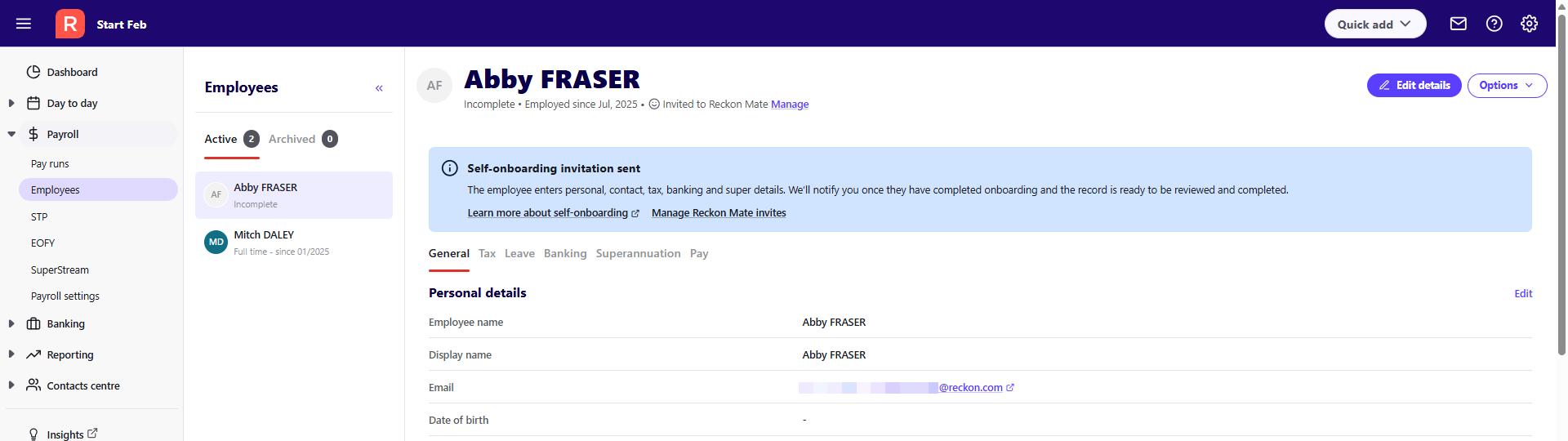The width and height of the screenshot is (1568, 441).
Task: Select Employees in Payroll menu
Action: coord(98,189)
